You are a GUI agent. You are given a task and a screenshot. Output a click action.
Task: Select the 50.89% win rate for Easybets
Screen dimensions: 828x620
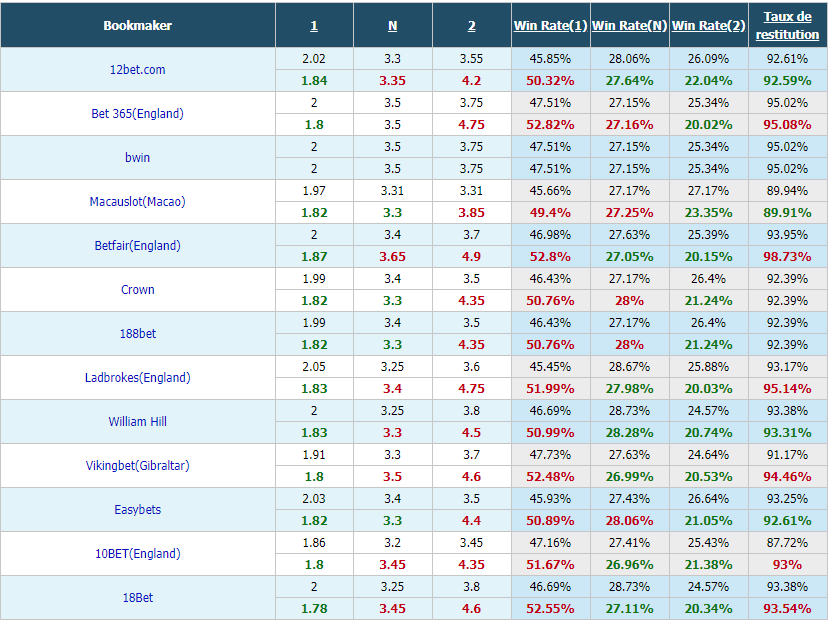550,521
